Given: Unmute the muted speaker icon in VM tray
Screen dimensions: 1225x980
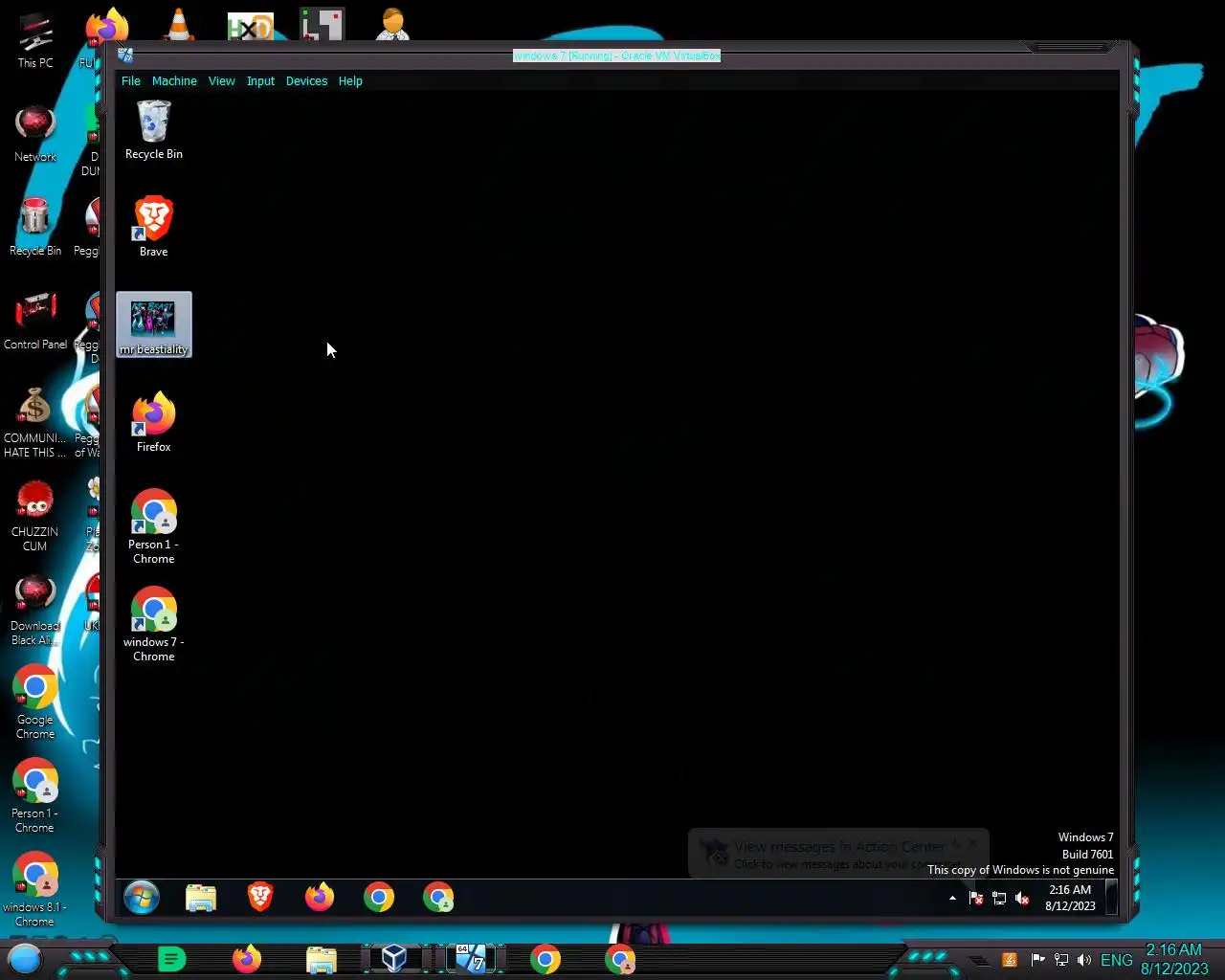Looking at the screenshot, I should [1022, 898].
